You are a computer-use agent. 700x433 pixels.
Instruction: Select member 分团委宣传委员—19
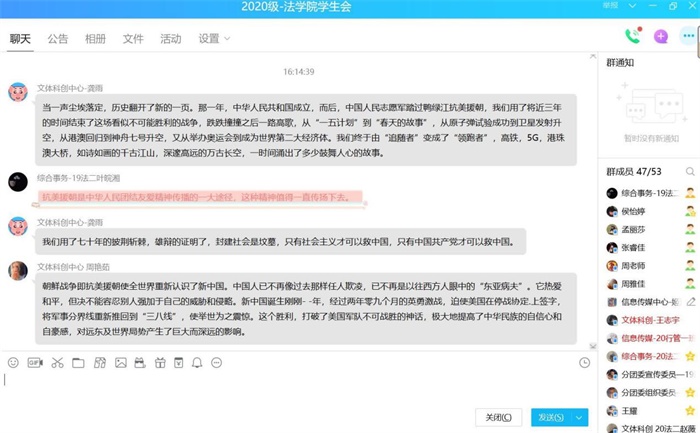click(651, 375)
